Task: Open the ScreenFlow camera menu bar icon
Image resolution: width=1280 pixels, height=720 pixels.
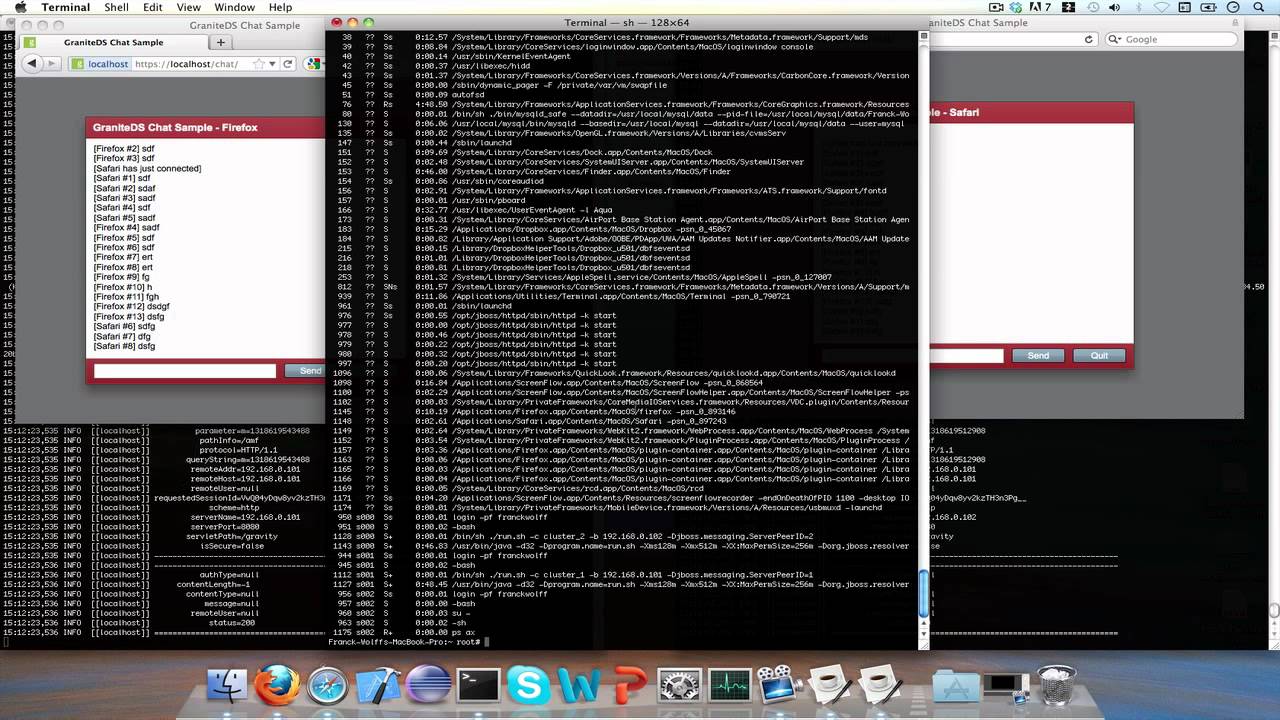Action: point(994,7)
